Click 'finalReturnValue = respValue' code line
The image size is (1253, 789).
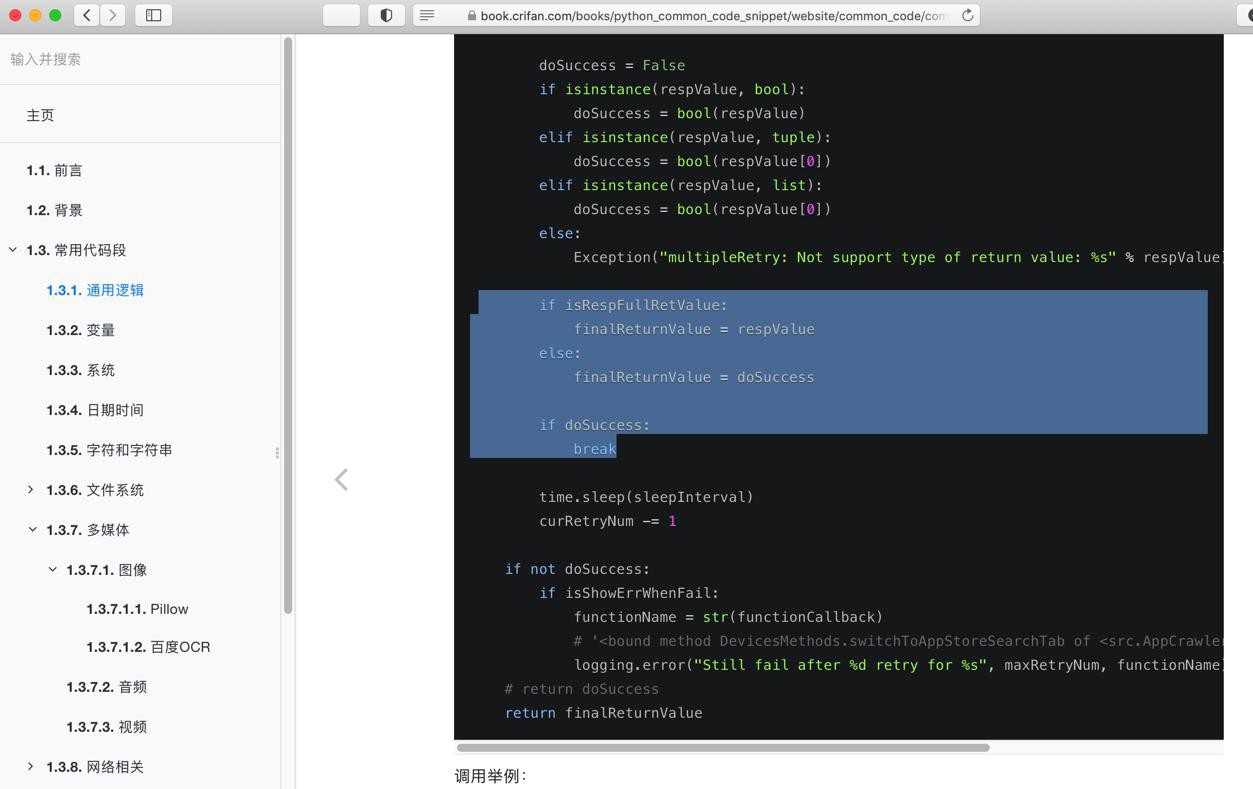tap(694, 329)
